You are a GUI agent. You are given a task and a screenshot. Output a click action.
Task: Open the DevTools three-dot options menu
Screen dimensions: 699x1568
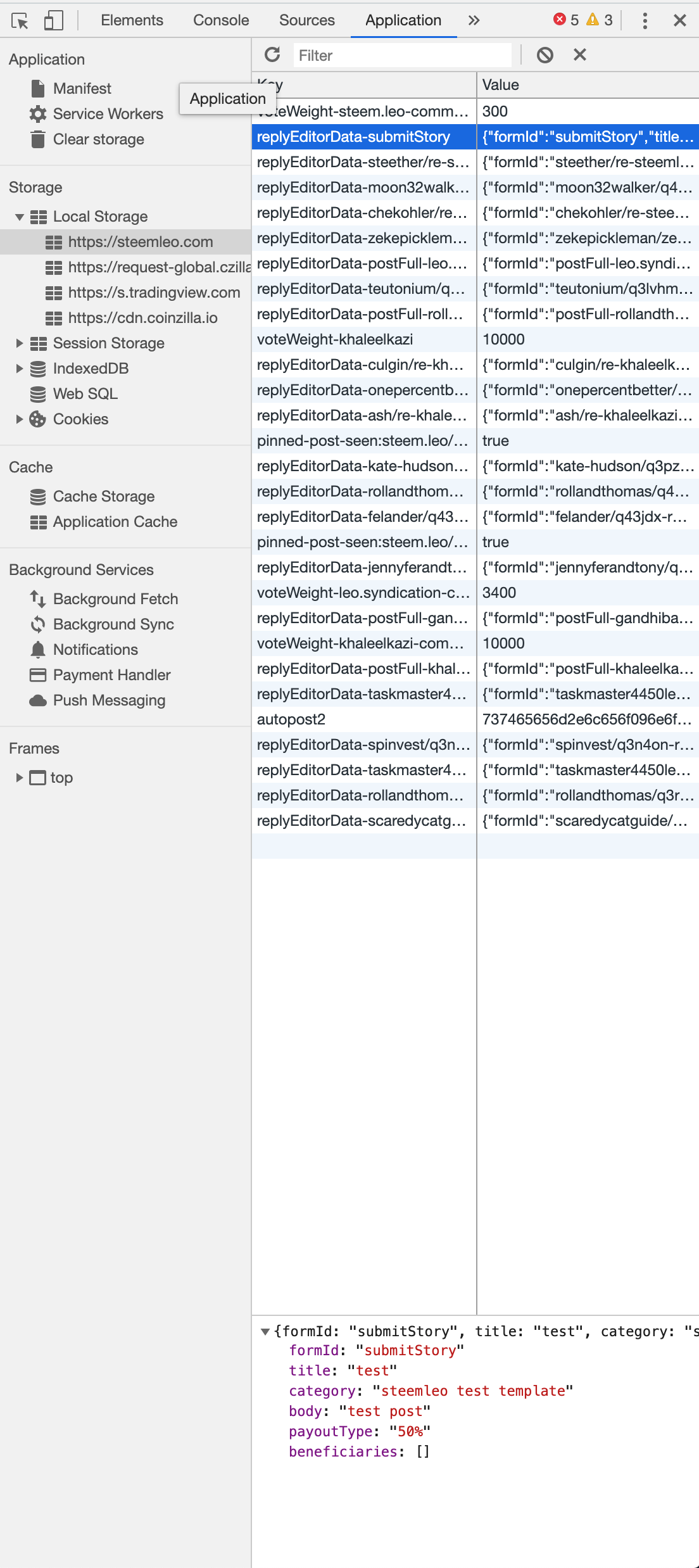[645, 21]
